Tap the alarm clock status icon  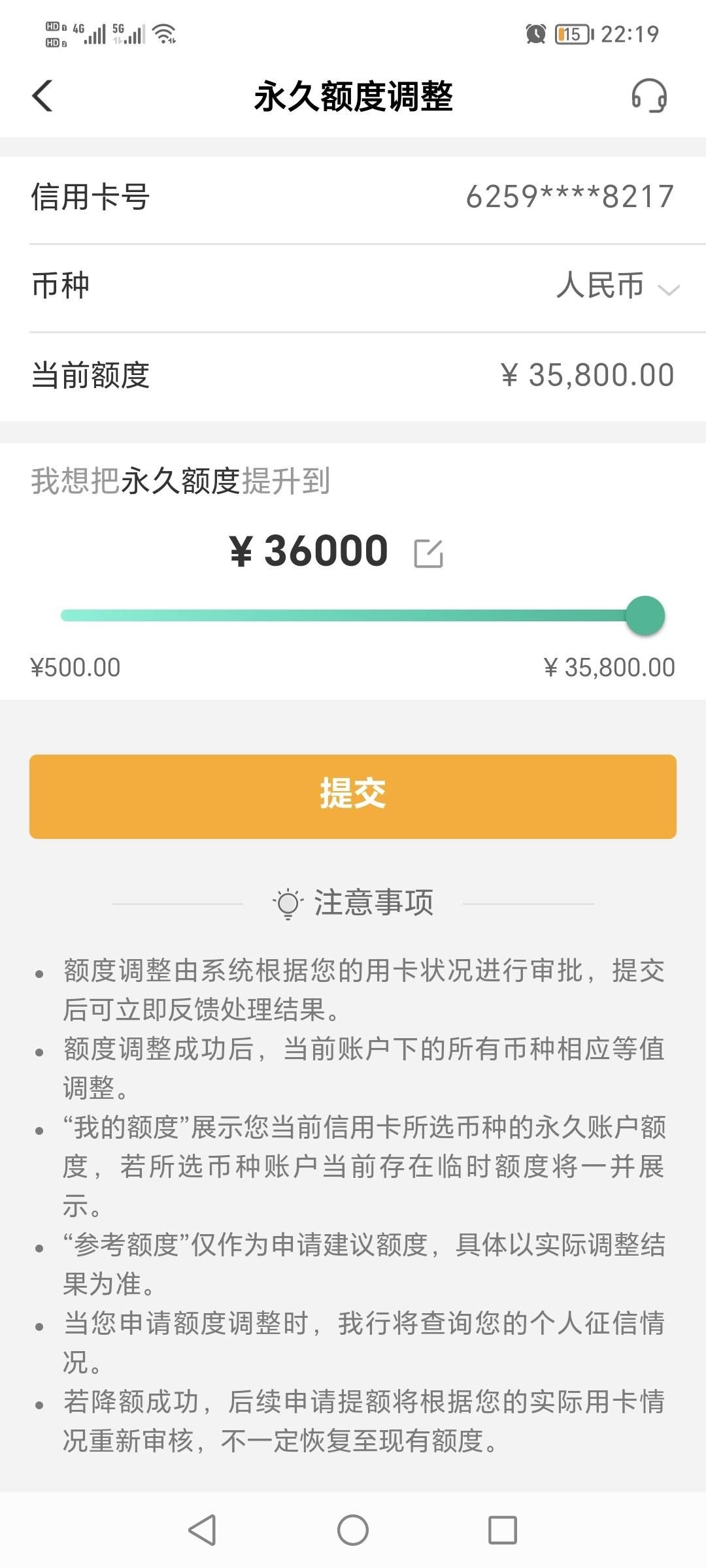[536, 34]
